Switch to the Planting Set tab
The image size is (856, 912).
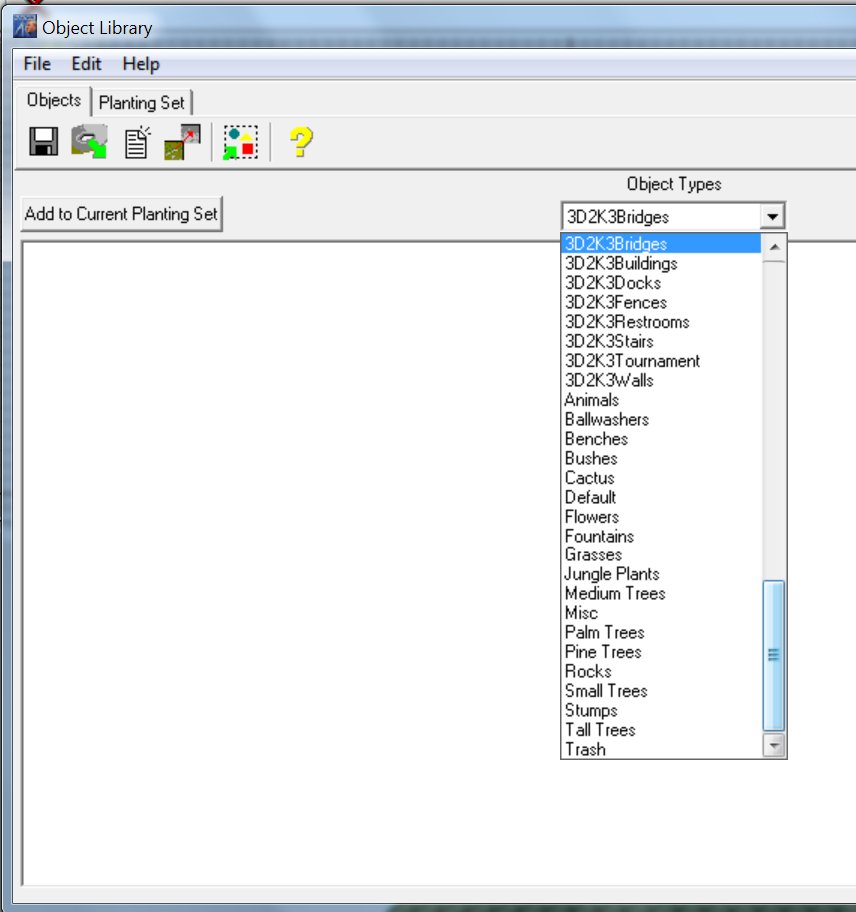coord(142,102)
